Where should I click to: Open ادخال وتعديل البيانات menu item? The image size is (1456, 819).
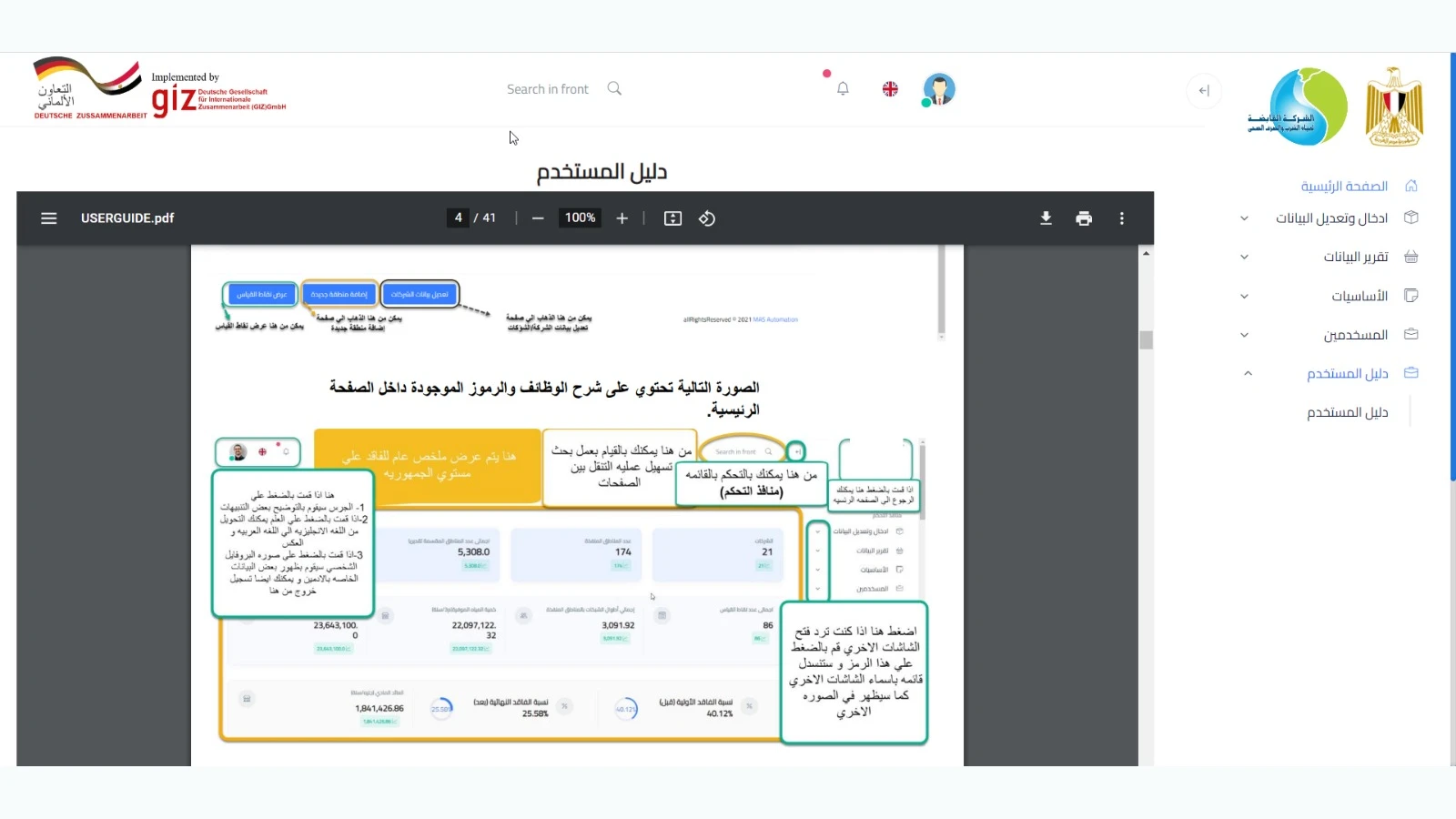[1331, 218]
